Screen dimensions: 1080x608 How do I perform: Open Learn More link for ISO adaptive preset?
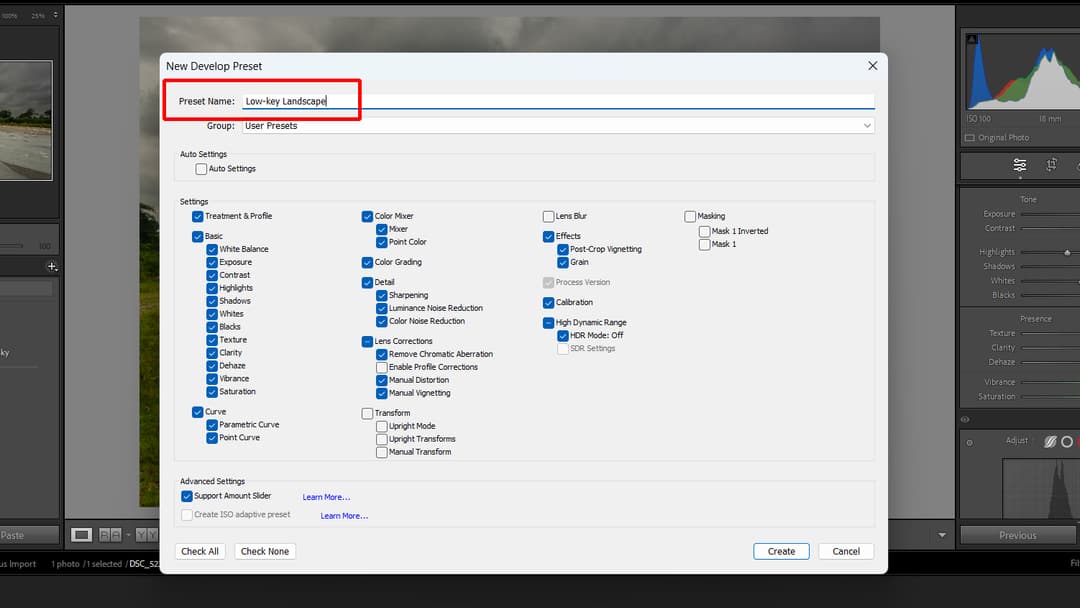click(344, 516)
